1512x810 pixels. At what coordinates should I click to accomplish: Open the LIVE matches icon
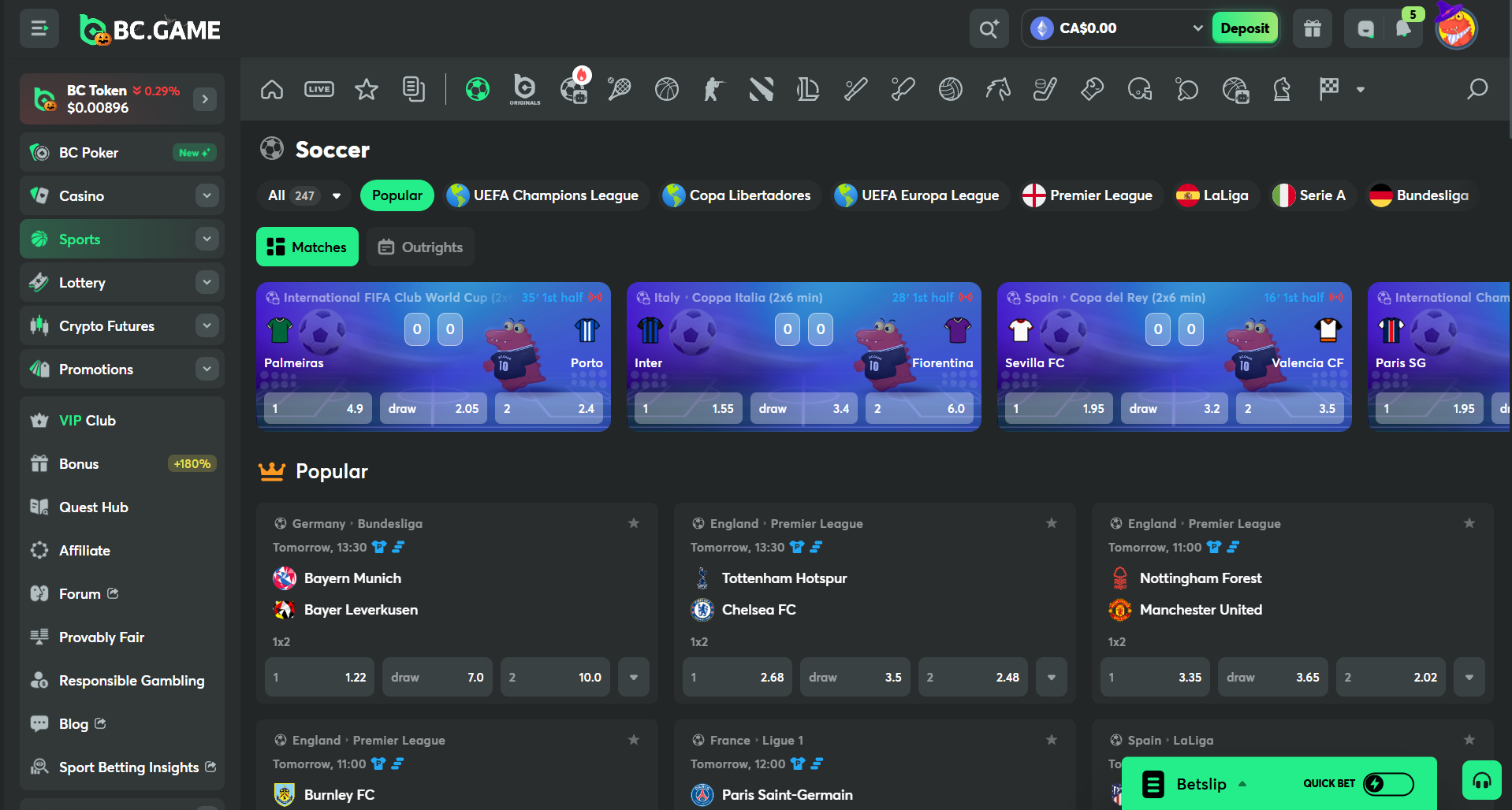pyautogui.click(x=319, y=90)
